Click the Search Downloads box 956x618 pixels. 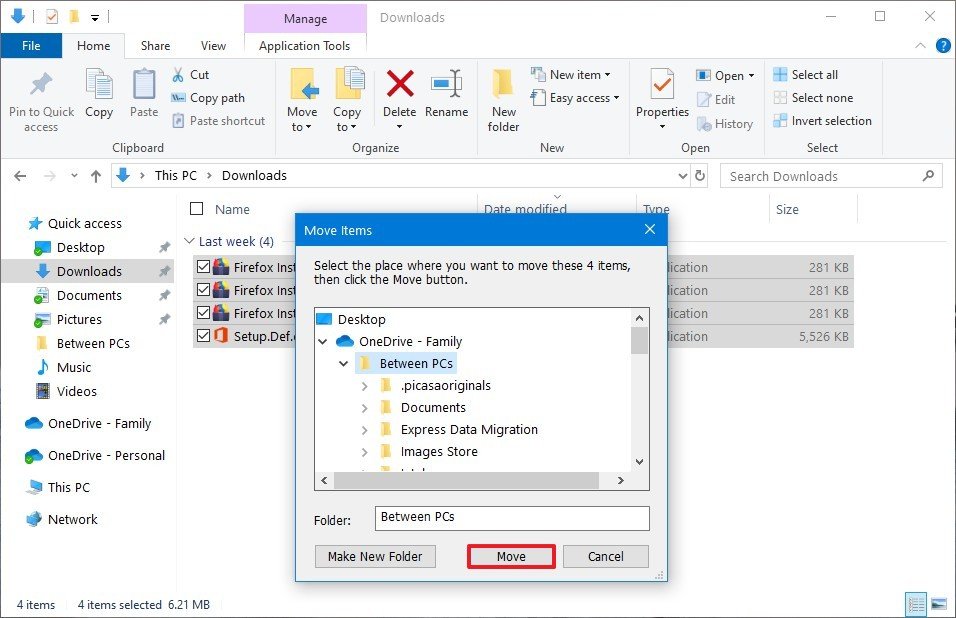pyautogui.click(x=832, y=176)
